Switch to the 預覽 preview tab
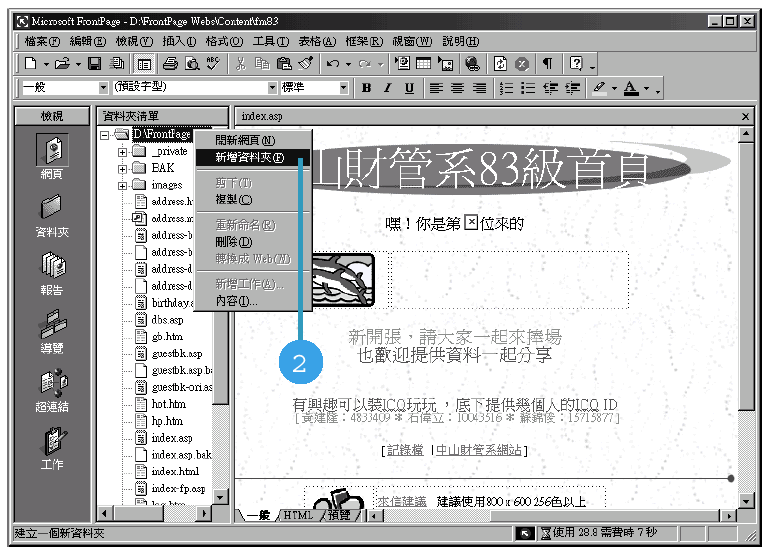The width and height of the screenshot is (771, 554). click(339, 515)
